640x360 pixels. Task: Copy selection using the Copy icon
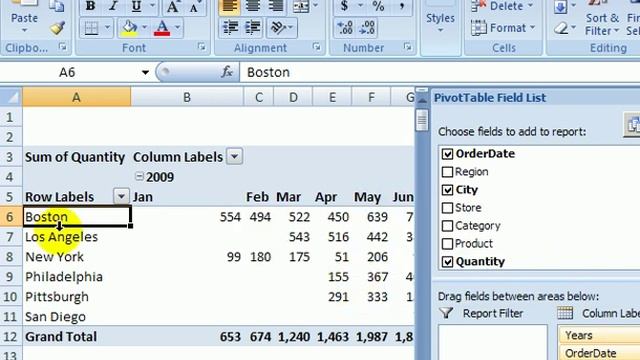57,6
